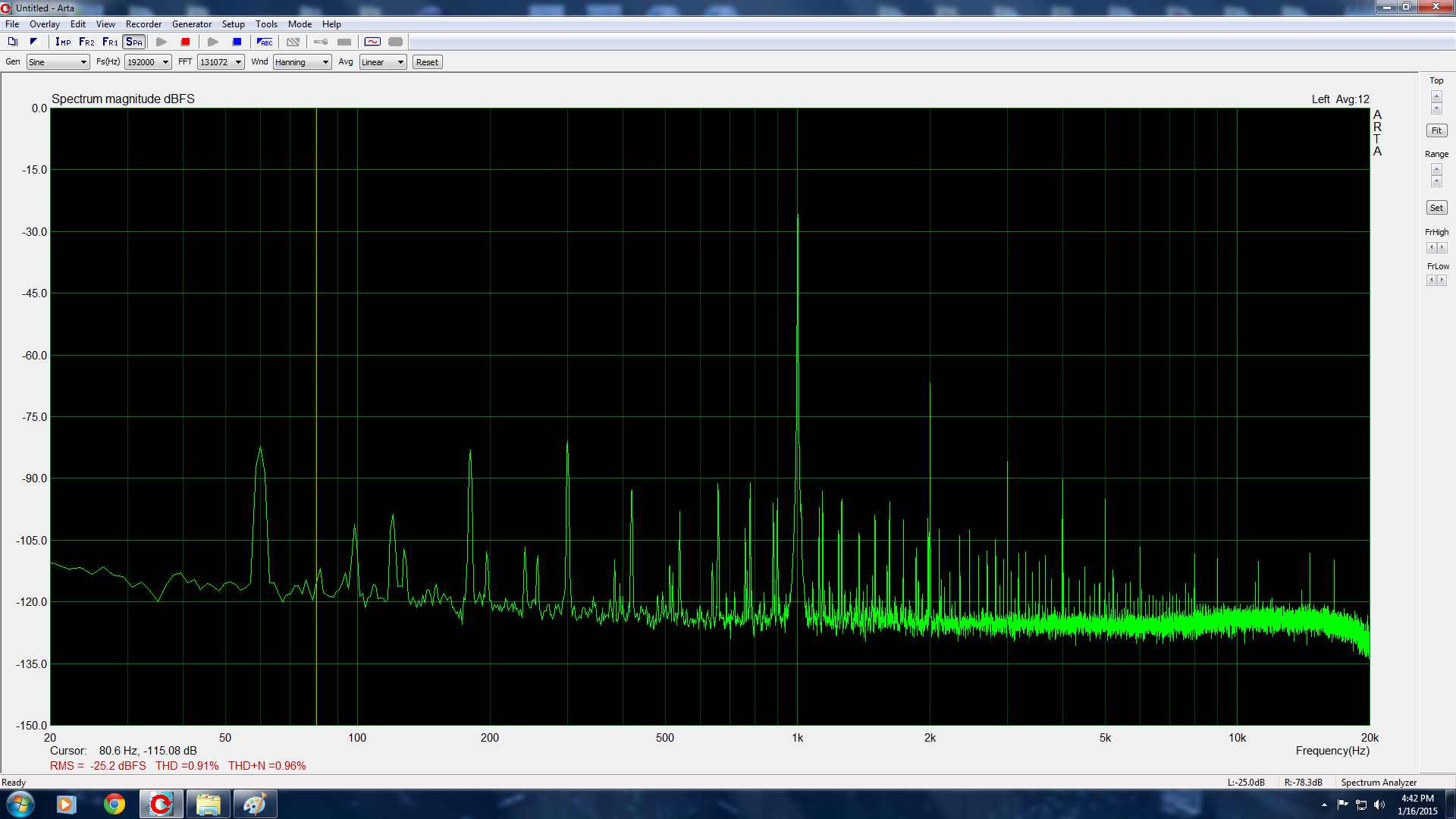This screenshot has width=1456, height=819.
Task: Open the Gen signal type dropdown
Action: click(58, 62)
